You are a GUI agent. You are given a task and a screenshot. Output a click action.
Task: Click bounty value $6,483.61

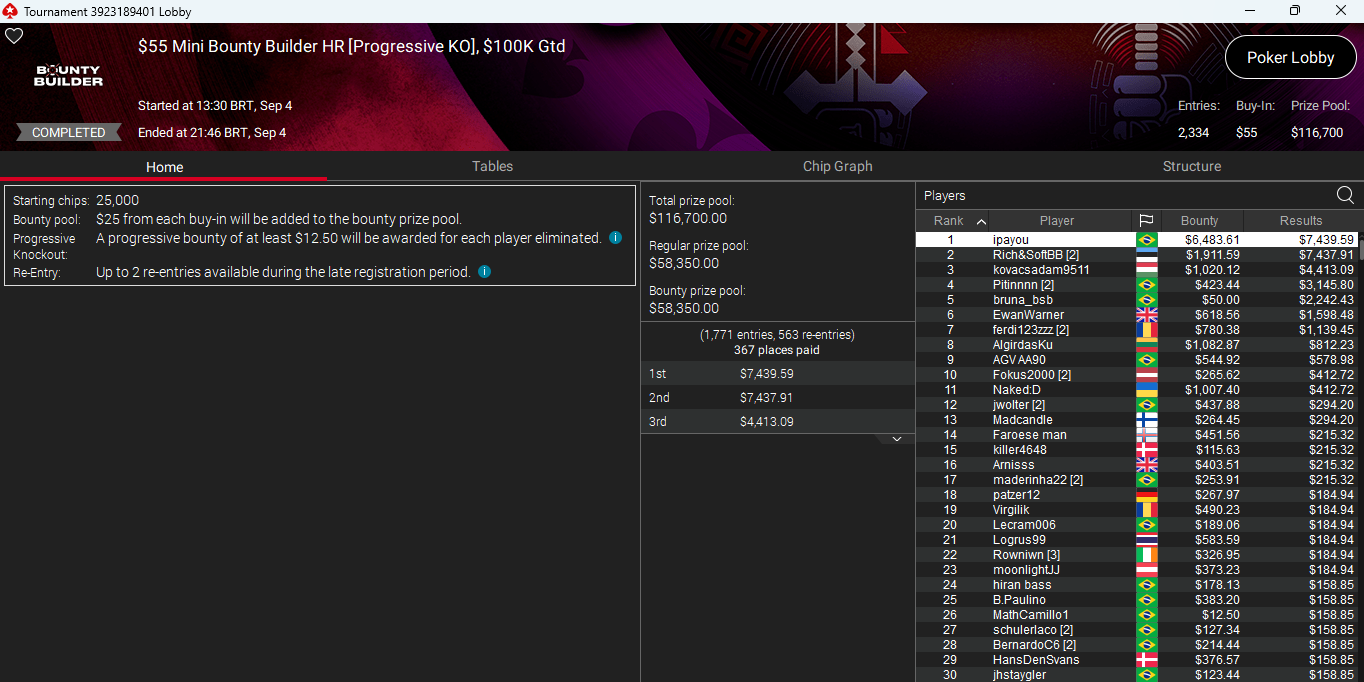(1212, 240)
